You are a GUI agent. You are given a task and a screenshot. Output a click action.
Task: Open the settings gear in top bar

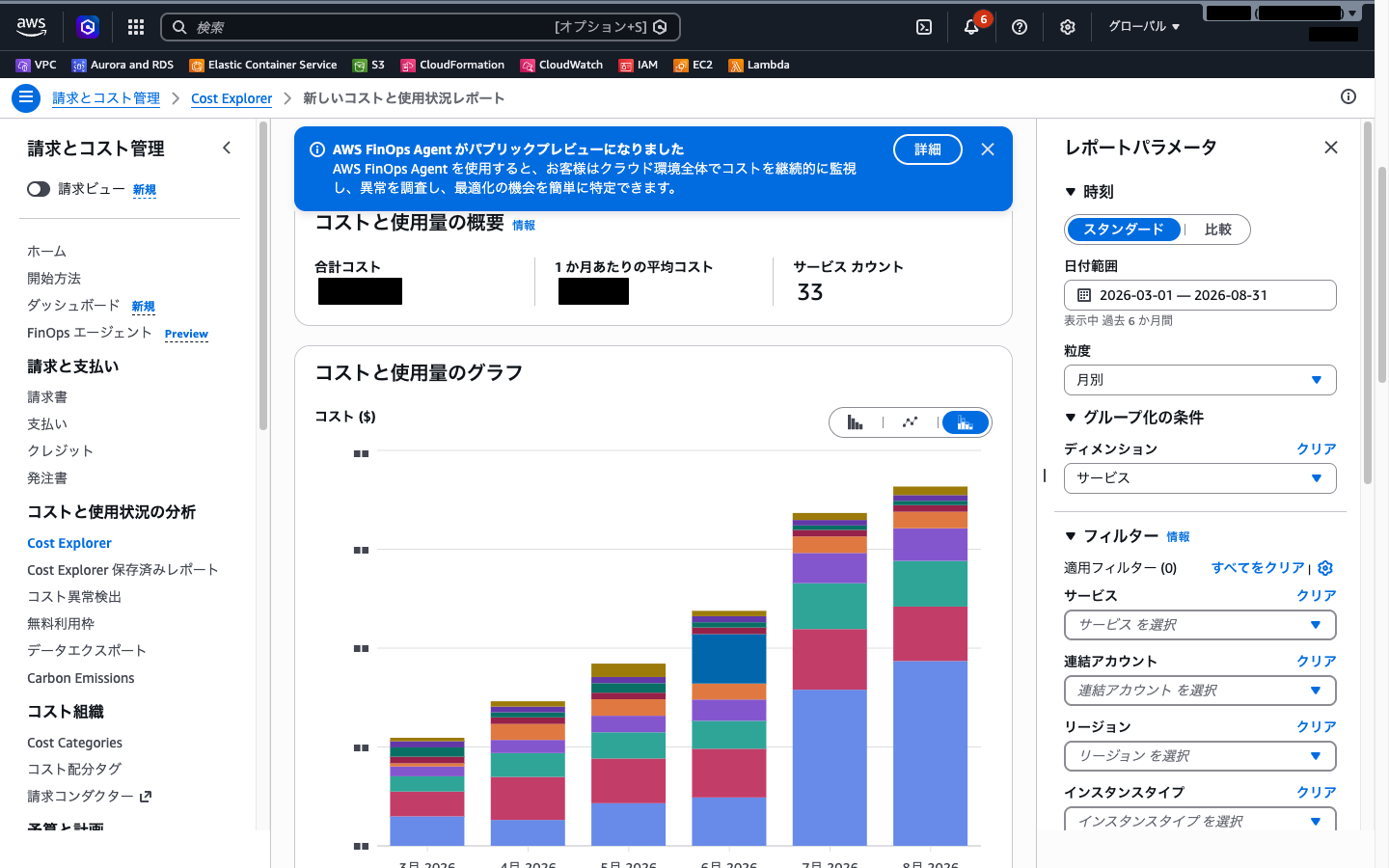(1068, 27)
